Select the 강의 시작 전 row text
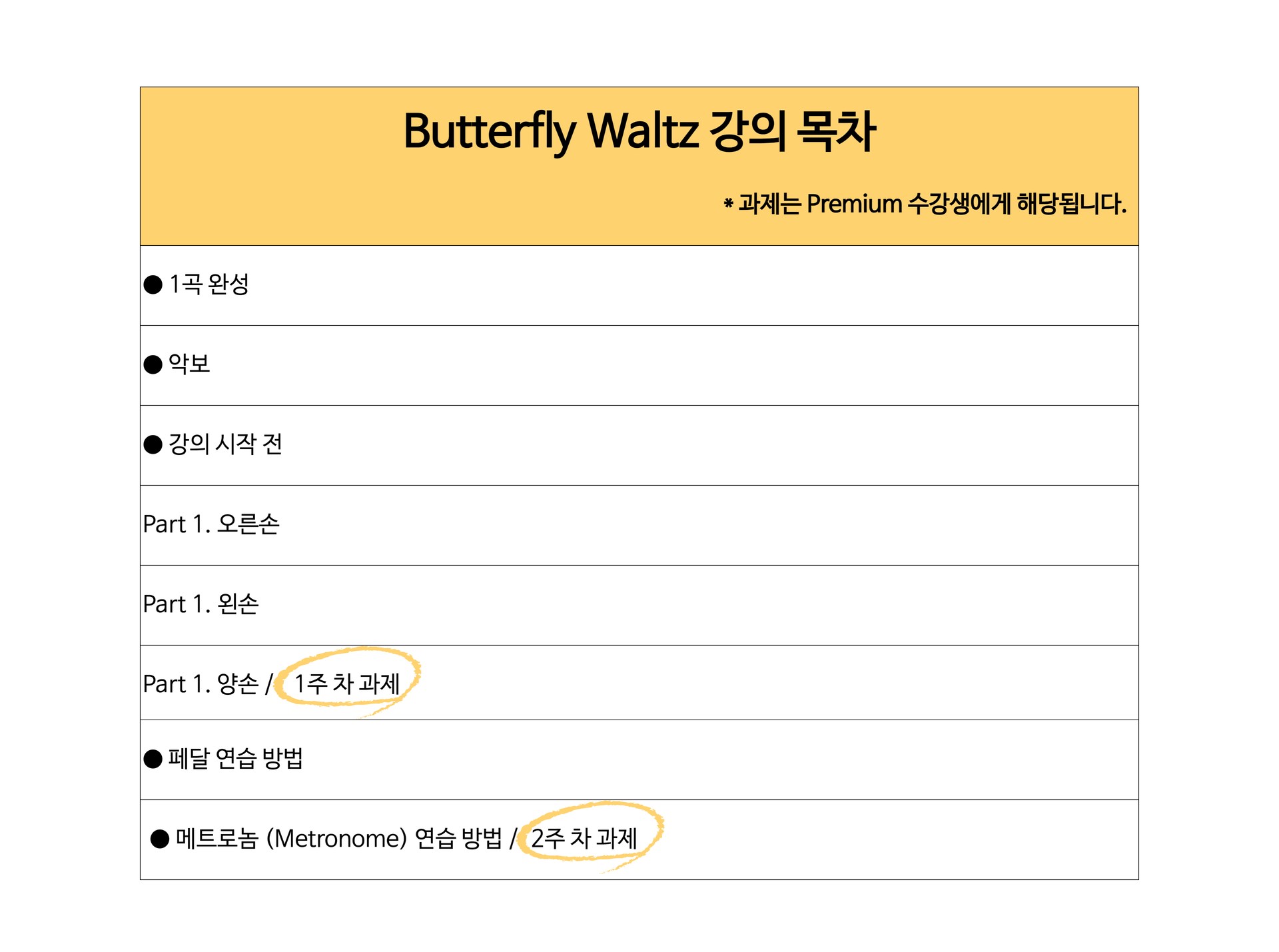The image size is (1279, 952). coord(225,444)
